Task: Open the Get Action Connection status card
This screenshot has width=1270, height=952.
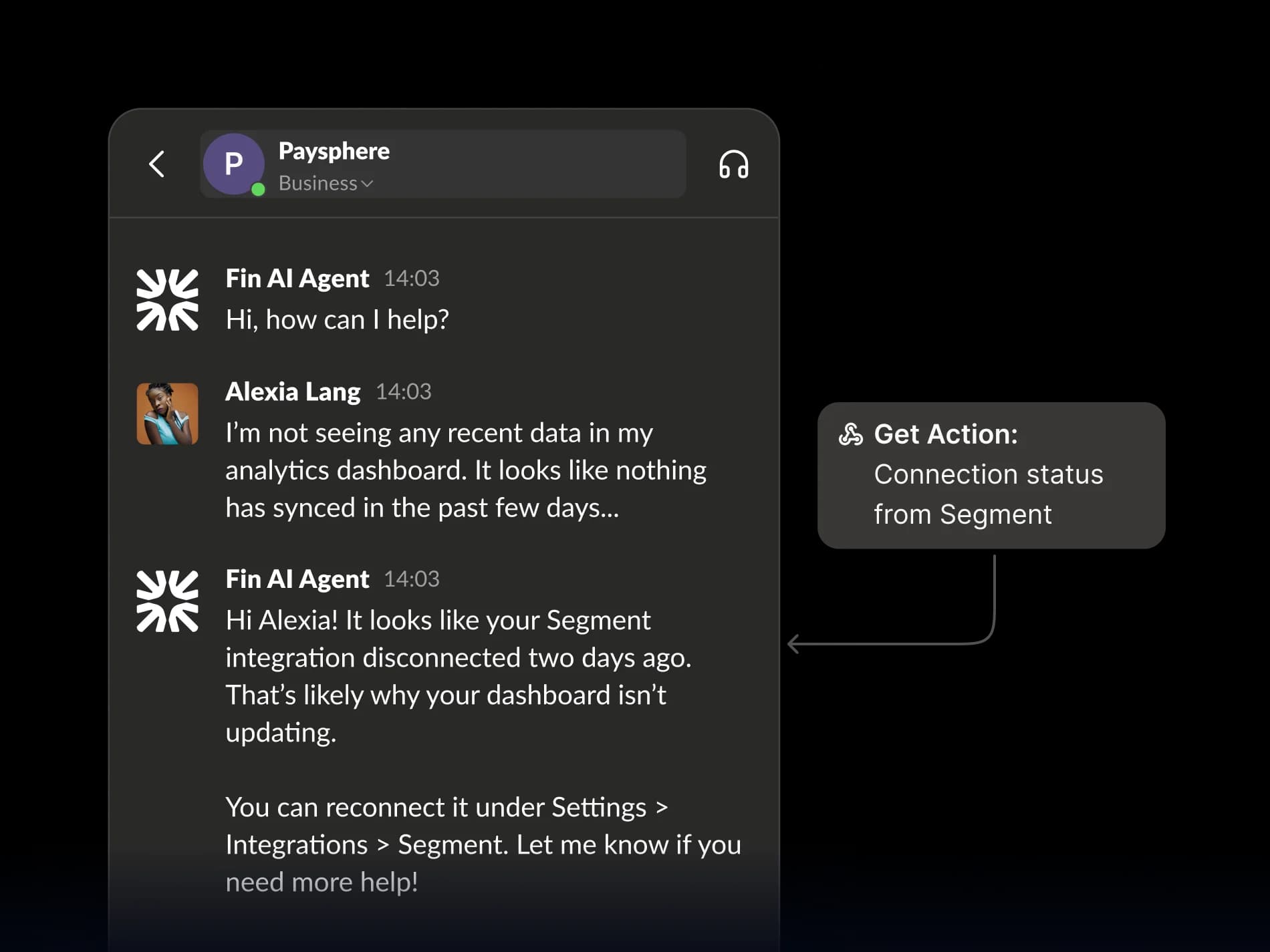Action: [991, 475]
